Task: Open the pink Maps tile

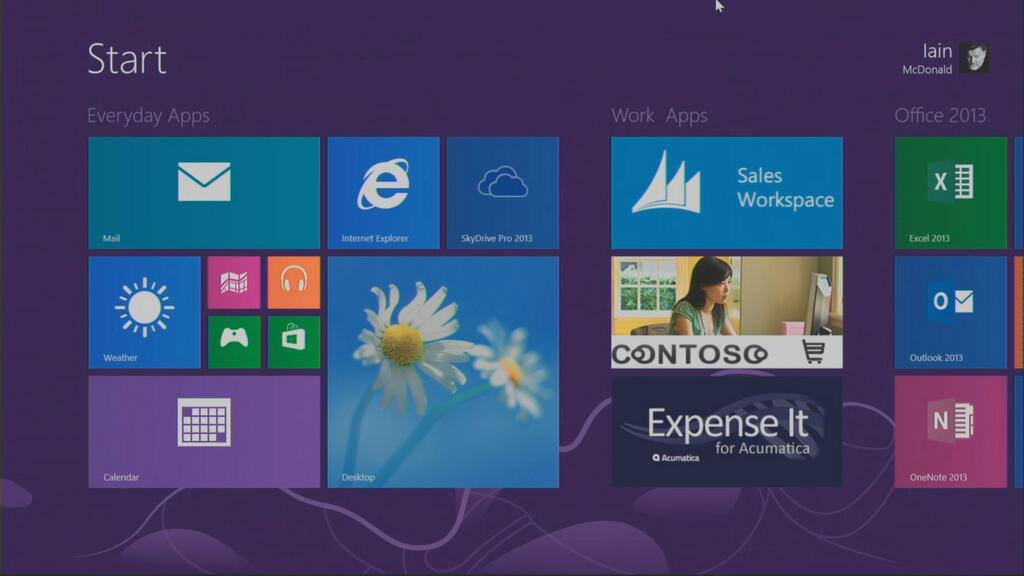Action: click(x=234, y=282)
